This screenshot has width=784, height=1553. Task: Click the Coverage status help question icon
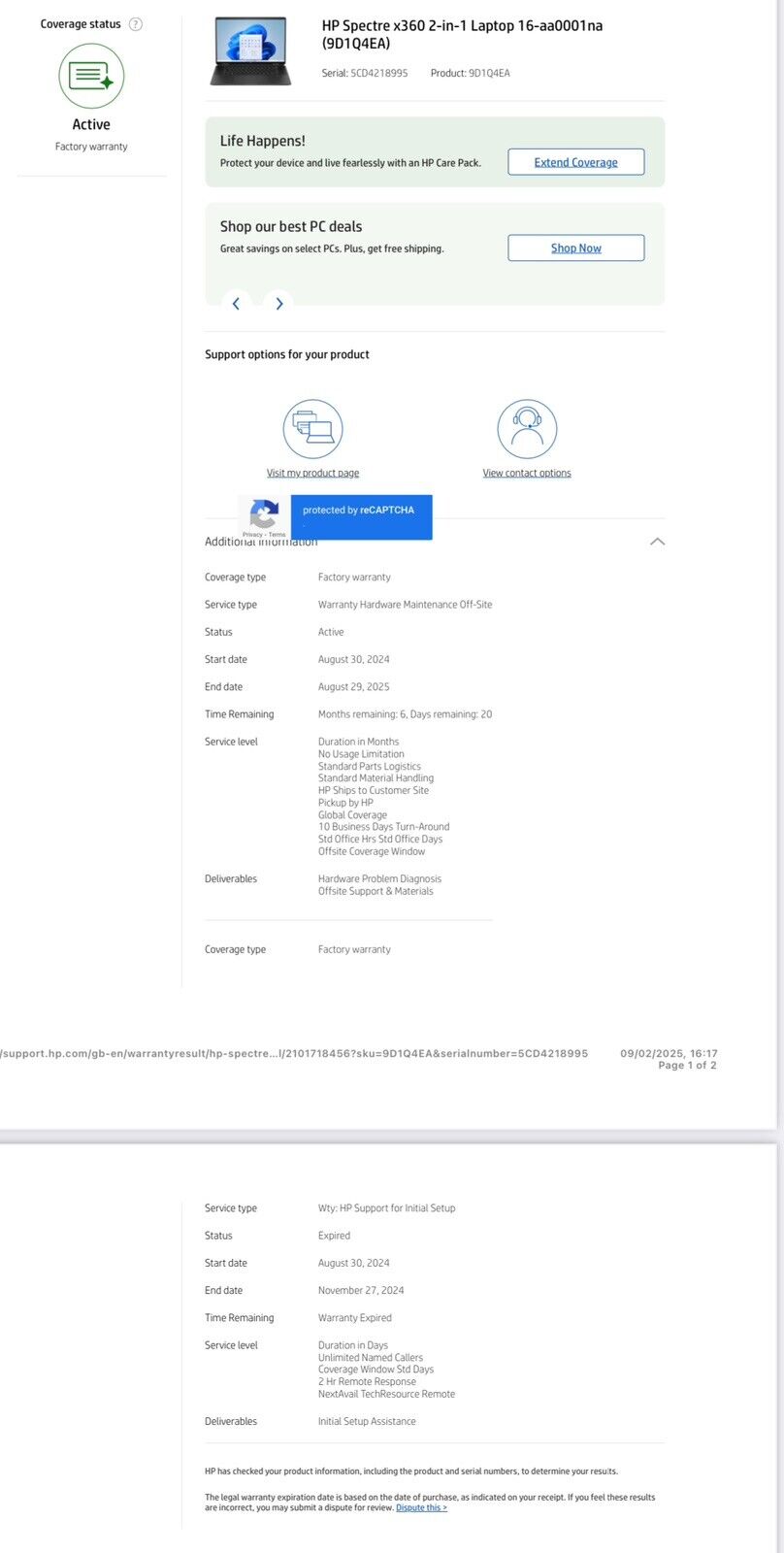[x=136, y=24]
